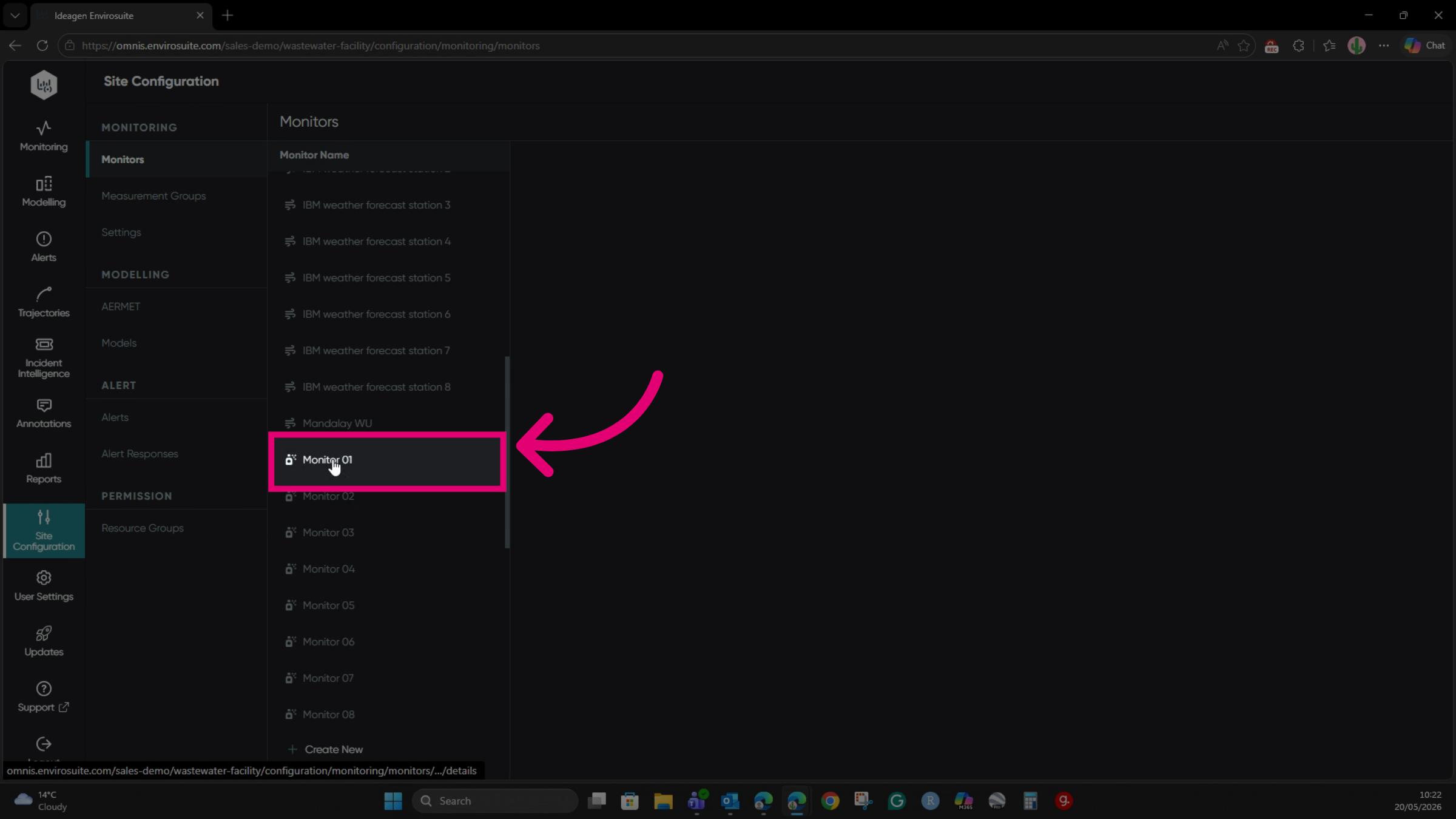The height and width of the screenshot is (819, 1456).
Task: Click the browser back arrow
Action: 15,45
